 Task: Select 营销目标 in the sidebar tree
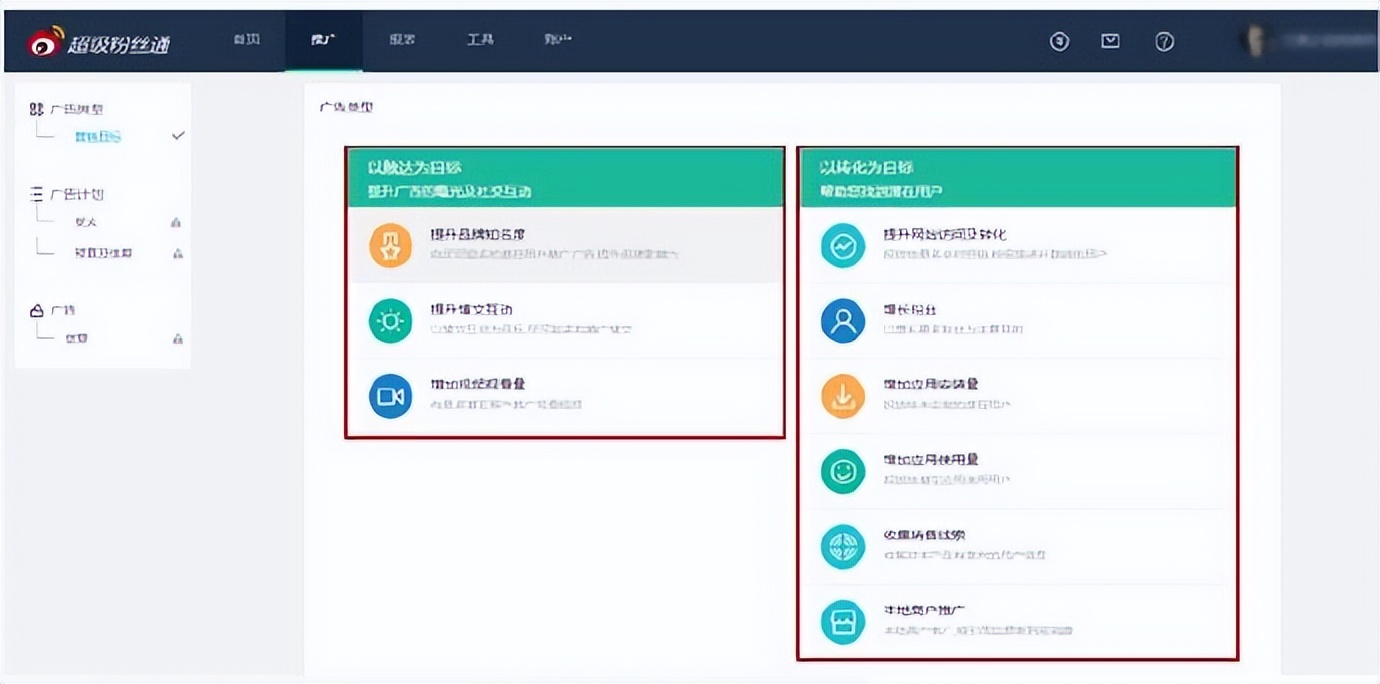(x=98, y=136)
